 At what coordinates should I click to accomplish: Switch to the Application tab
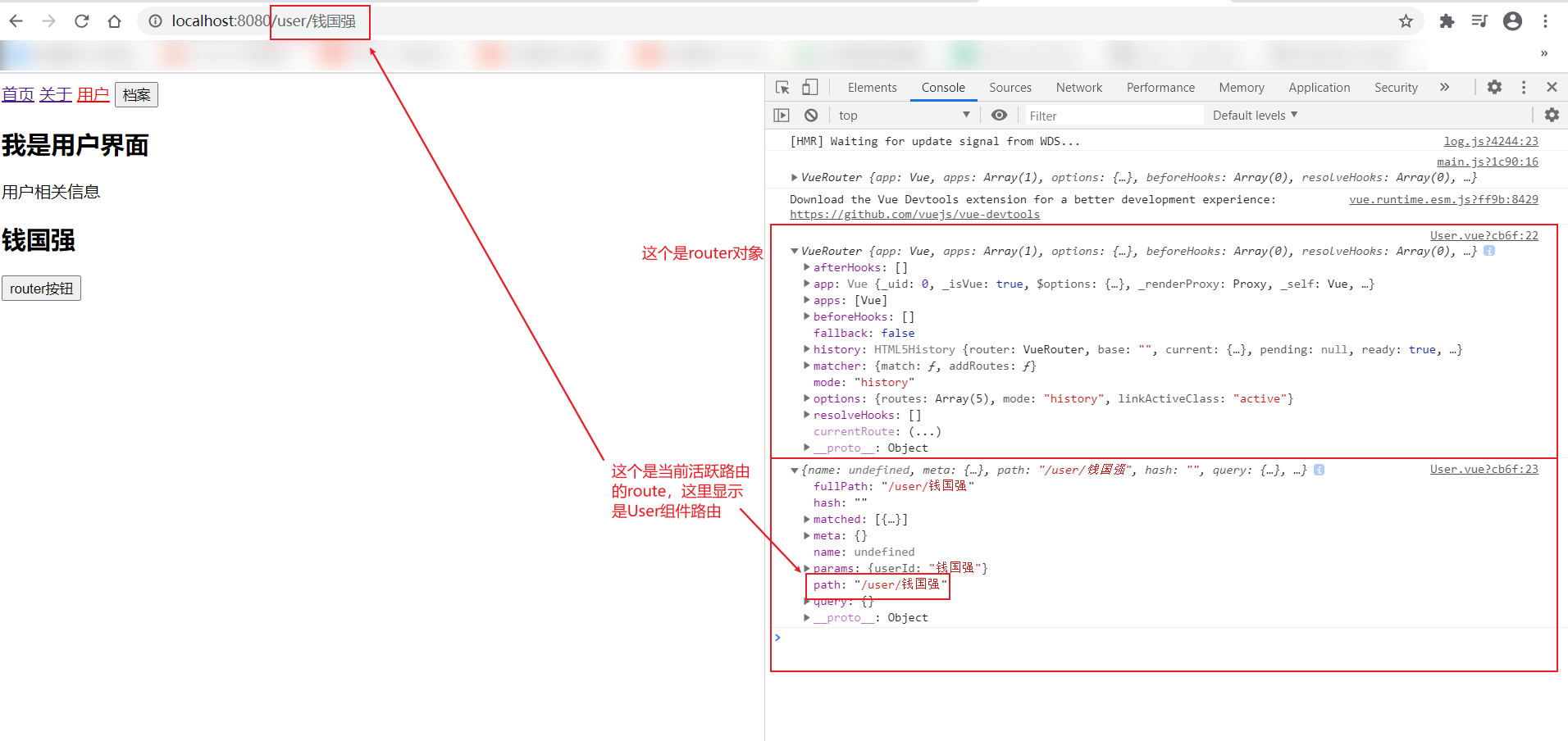1319,88
